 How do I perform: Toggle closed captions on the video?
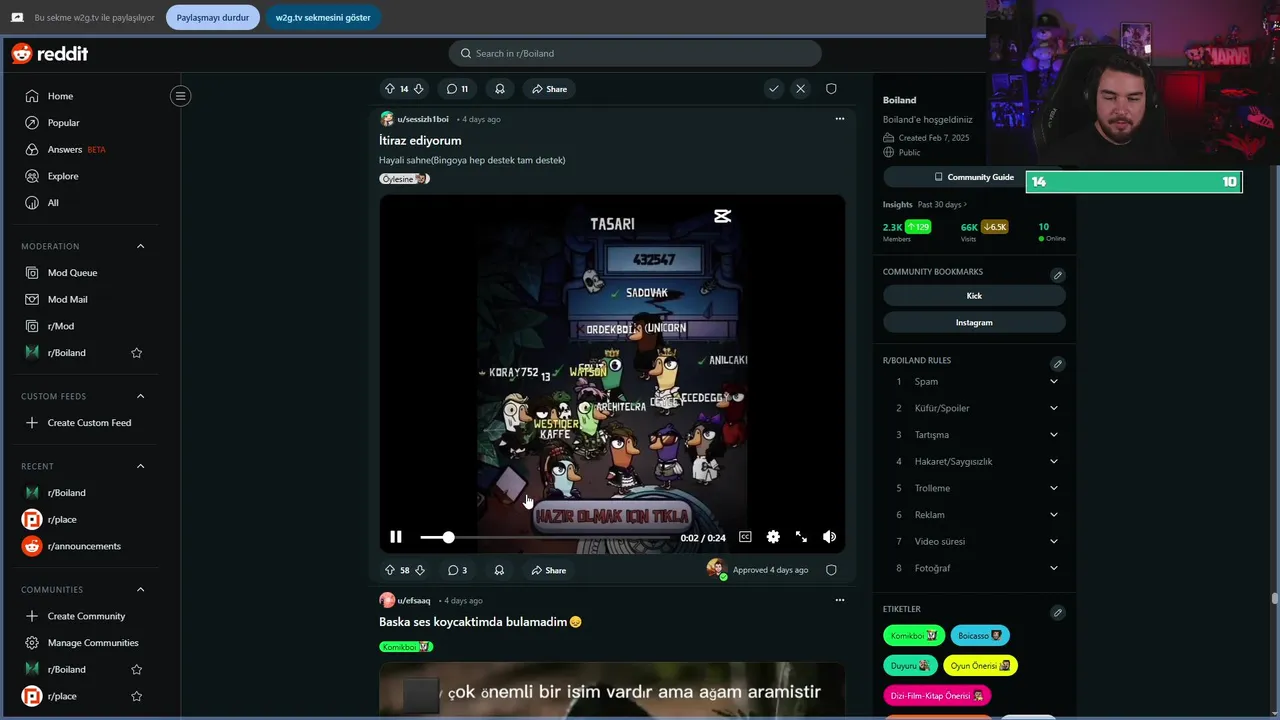(x=745, y=537)
